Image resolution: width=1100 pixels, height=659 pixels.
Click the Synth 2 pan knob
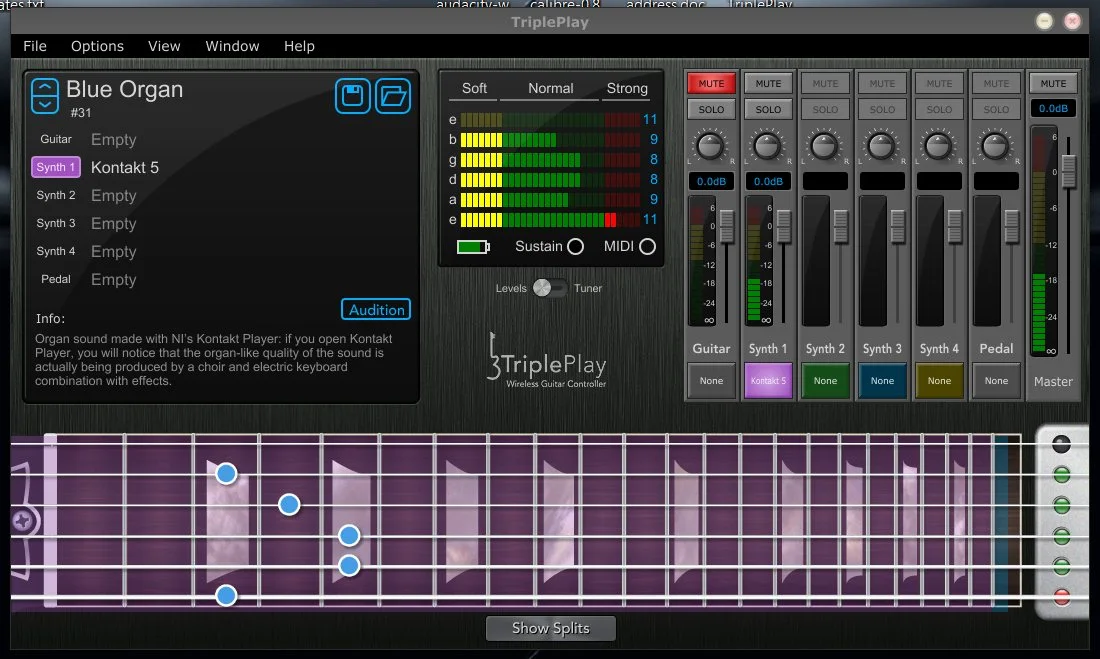click(x=824, y=146)
